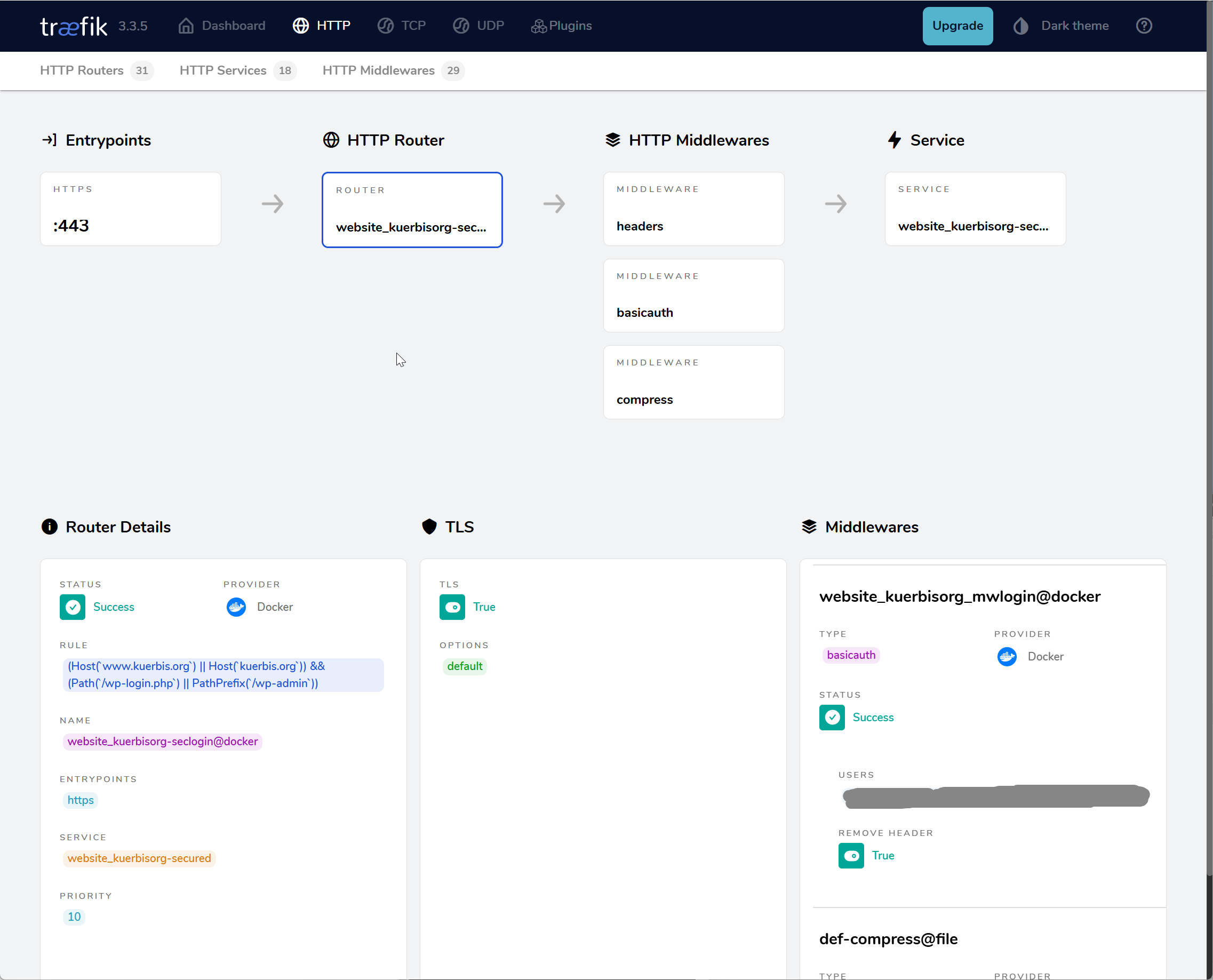This screenshot has height=980, width=1213.
Task: Click the version number 3.3.5
Action: pyautogui.click(x=133, y=27)
